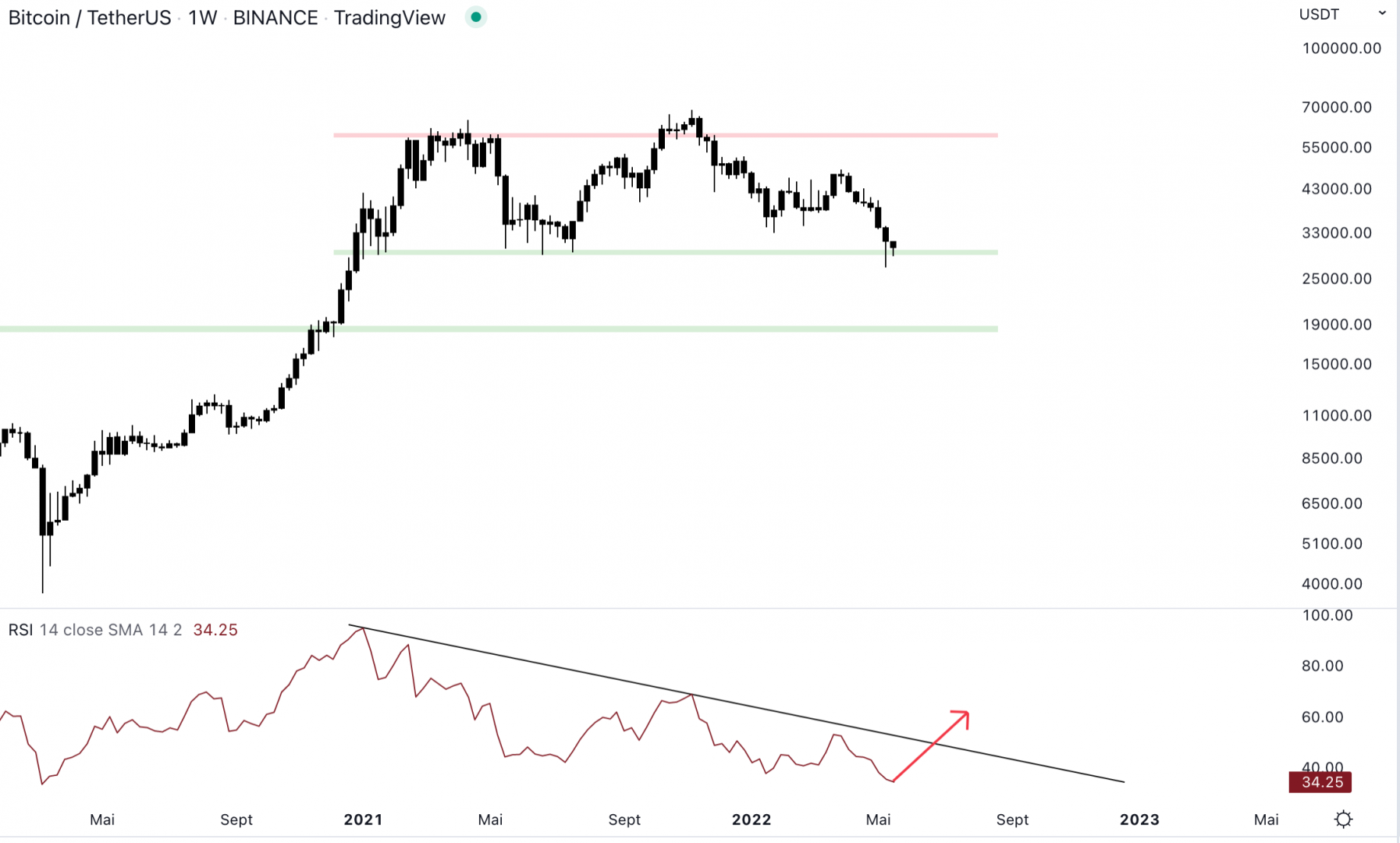Click the 1W interval label
Viewport: 1400px width, 843px height.
point(203,17)
